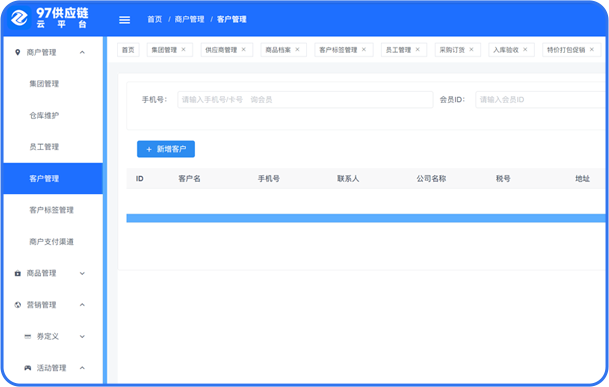Close the 商品档案 tab
The width and height of the screenshot is (609, 387).
coord(298,49)
